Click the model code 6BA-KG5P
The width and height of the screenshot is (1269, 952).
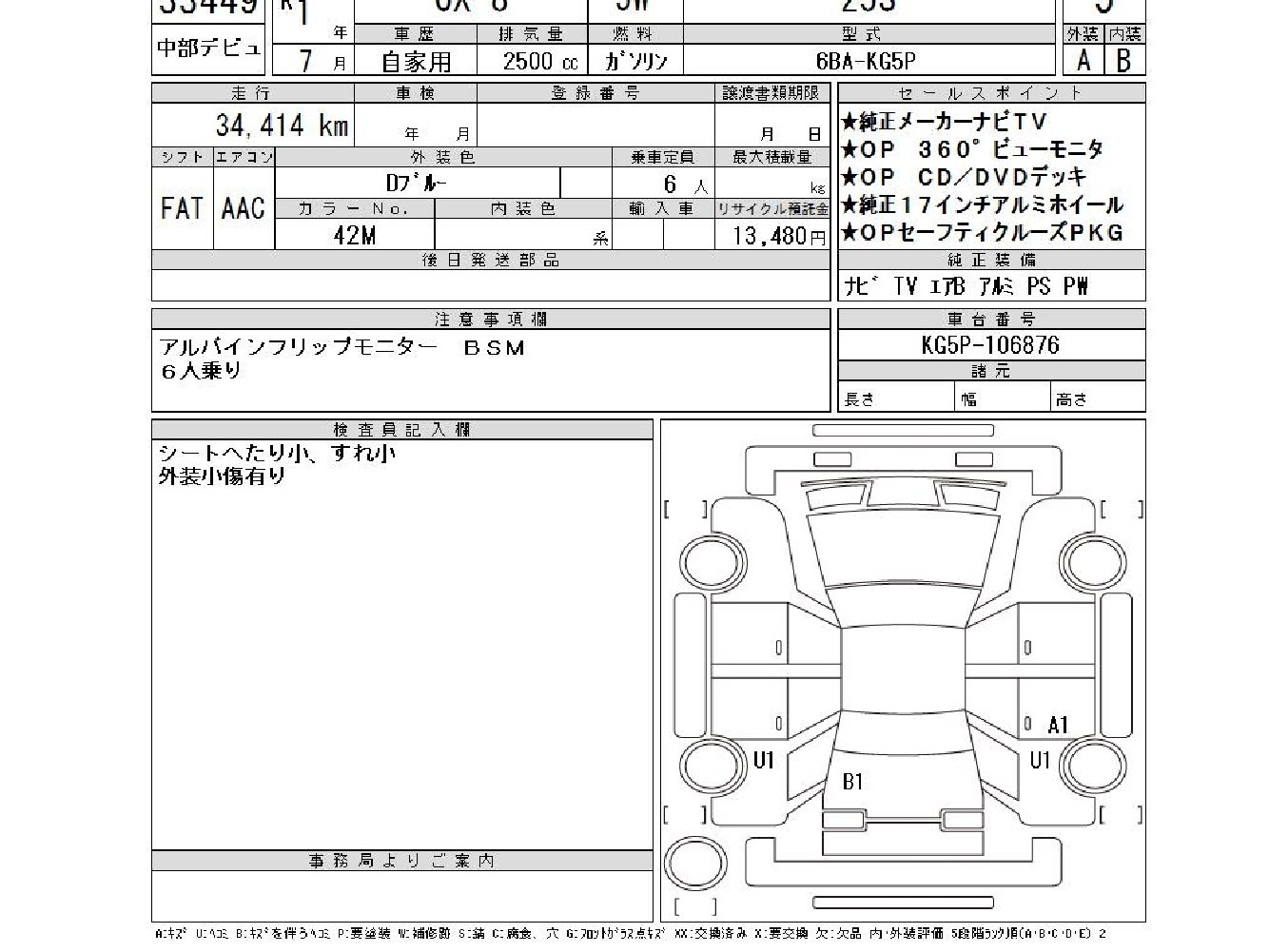[867, 61]
